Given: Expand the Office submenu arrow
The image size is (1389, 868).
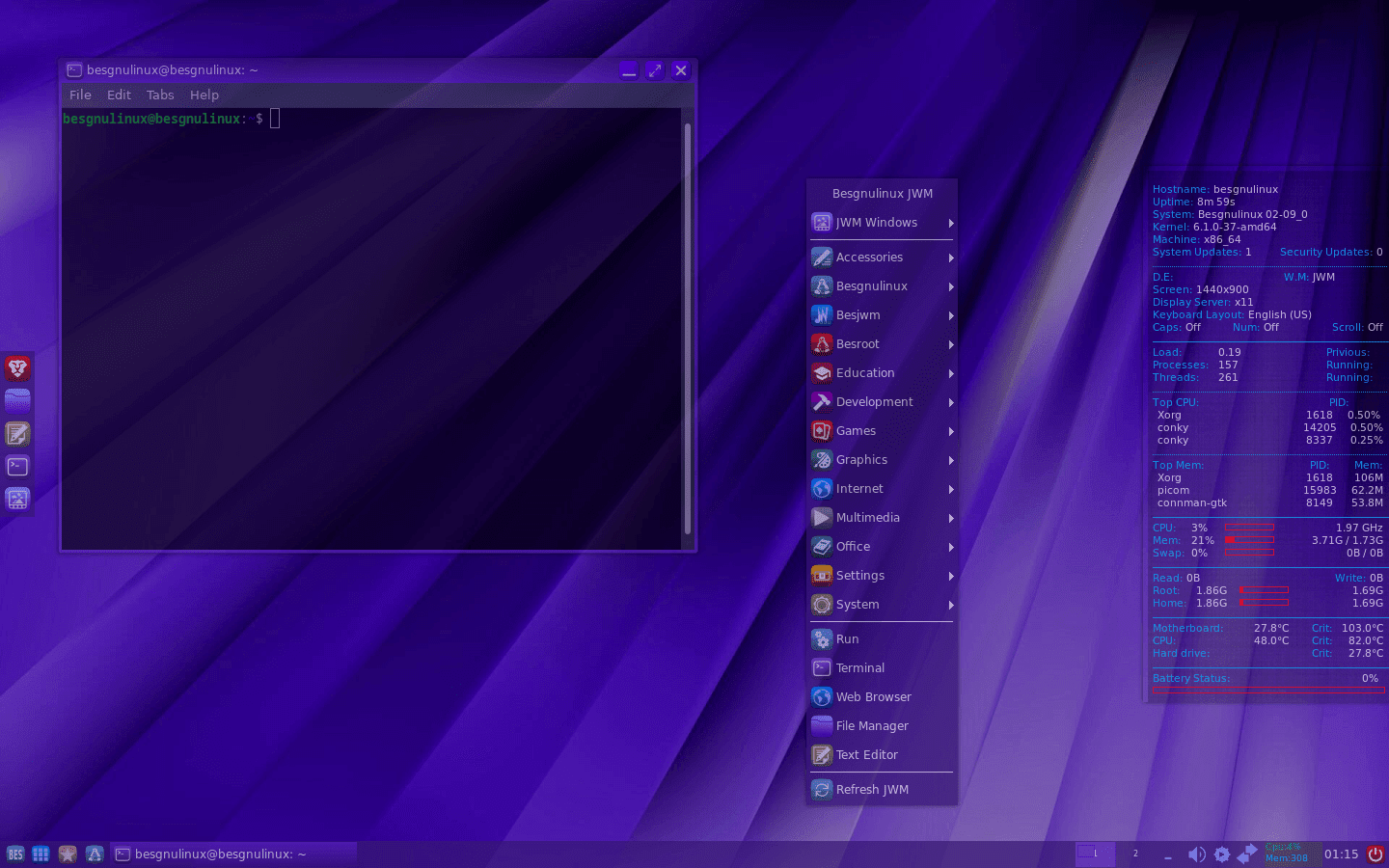Looking at the screenshot, I should tap(951, 547).
